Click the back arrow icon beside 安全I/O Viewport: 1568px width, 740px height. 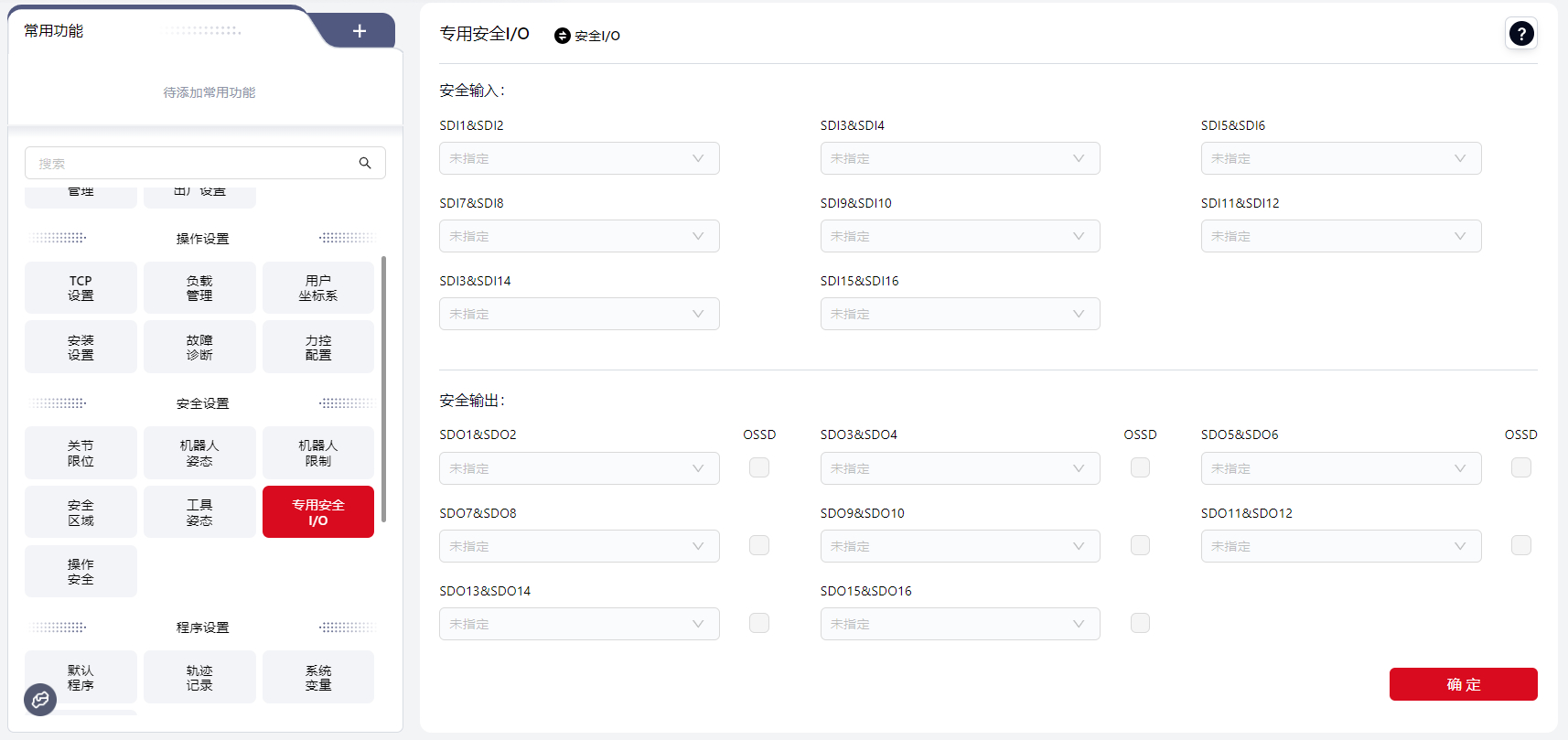click(x=563, y=36)
